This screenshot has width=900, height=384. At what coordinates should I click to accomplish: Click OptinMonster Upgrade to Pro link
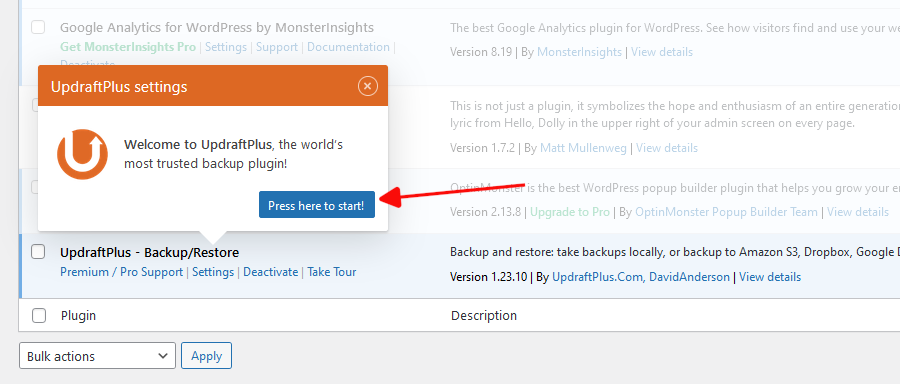coord(569,212)
